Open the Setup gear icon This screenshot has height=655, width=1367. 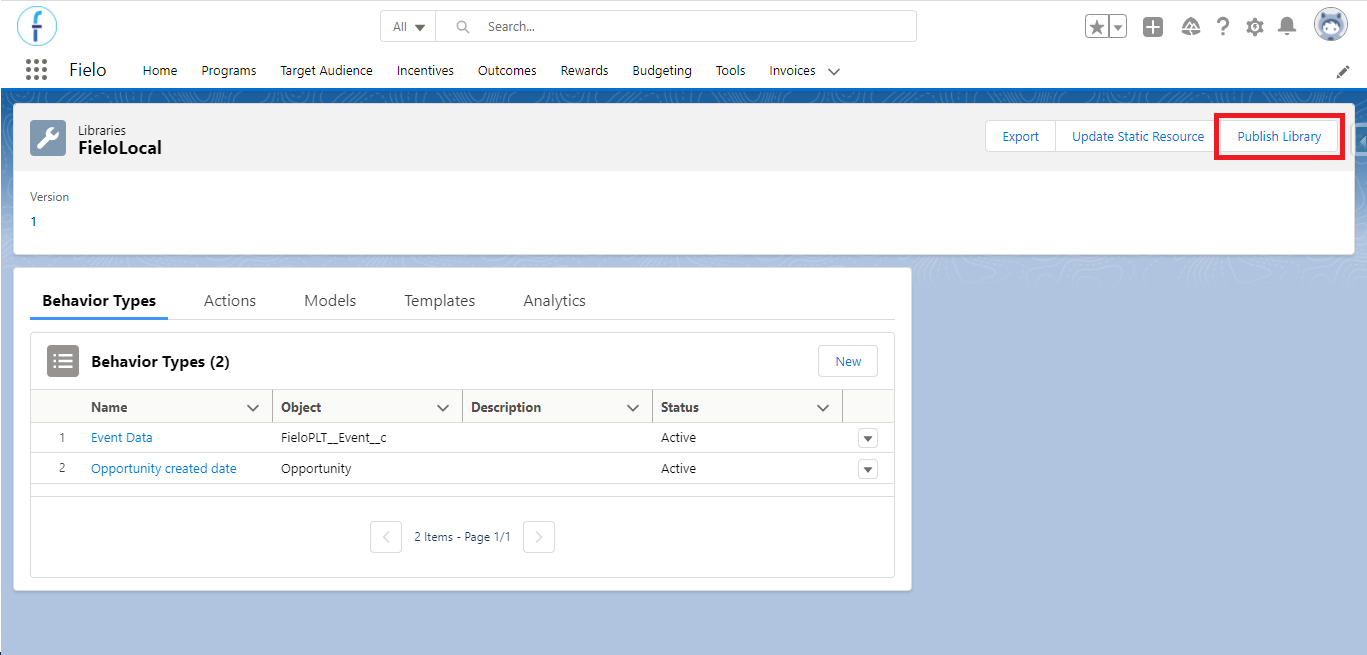point(1255,27)
